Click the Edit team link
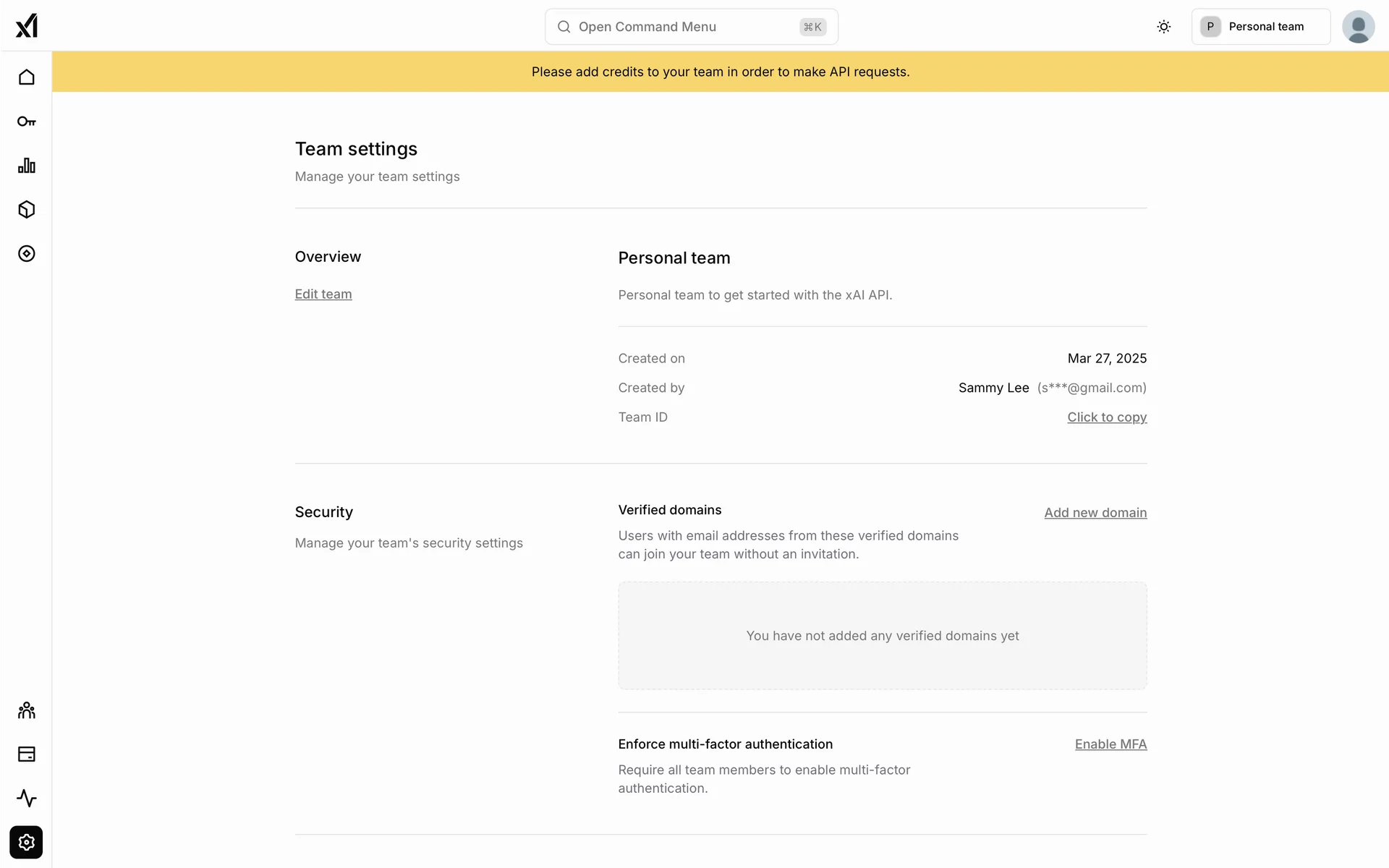1389x868 pixels. coord(323,294)
